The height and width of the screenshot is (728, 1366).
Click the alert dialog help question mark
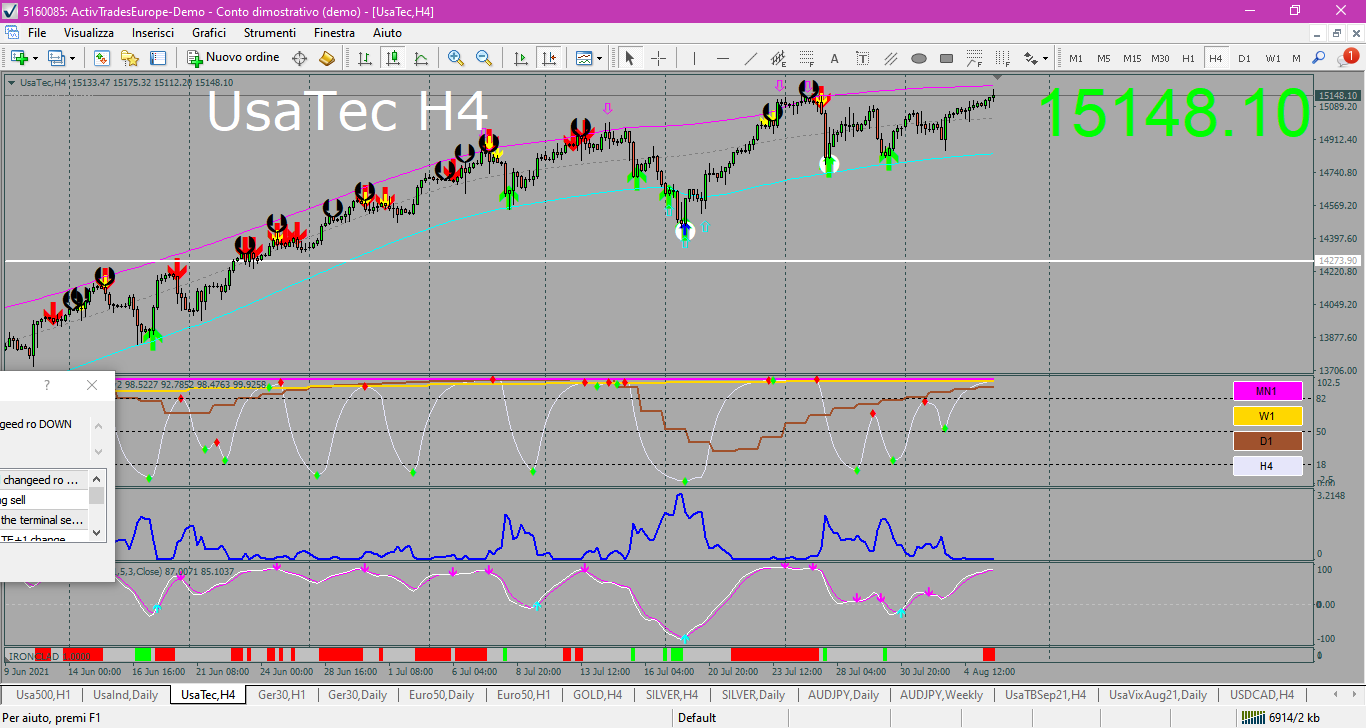[x=47, y=385]
